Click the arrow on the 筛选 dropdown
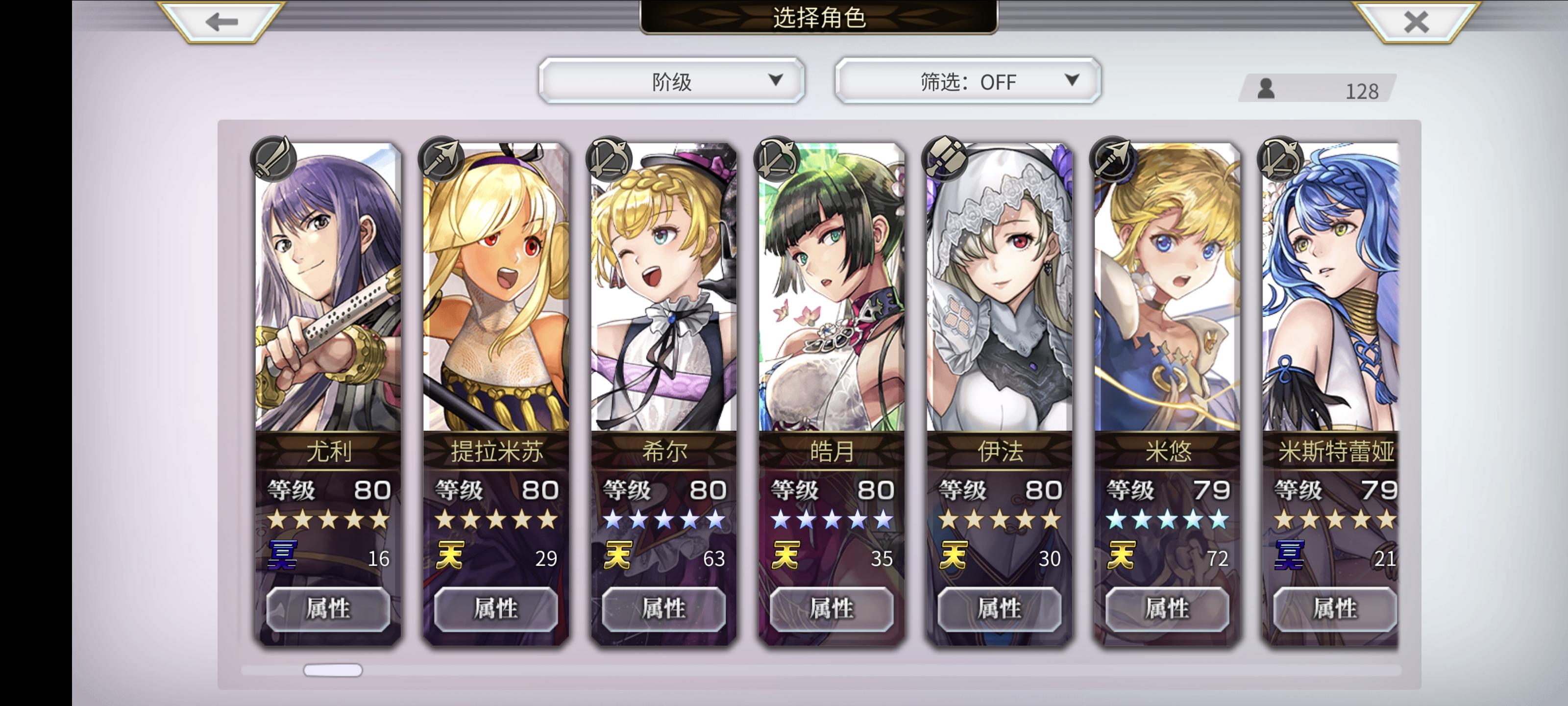The width and height of the screenshot is (1568, 706). coord(1072,80)
